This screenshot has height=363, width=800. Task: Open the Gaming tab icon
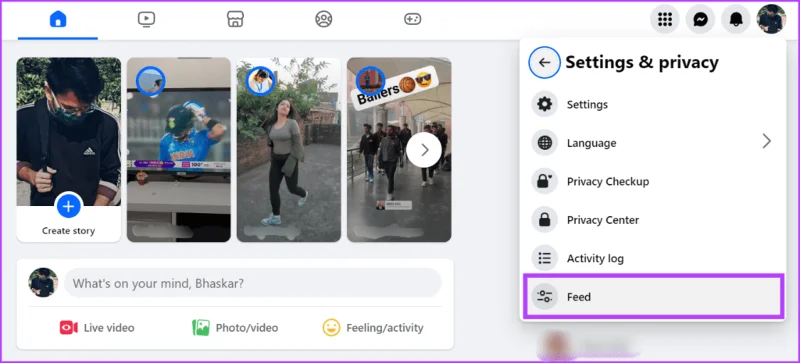[x=412, y=19]
